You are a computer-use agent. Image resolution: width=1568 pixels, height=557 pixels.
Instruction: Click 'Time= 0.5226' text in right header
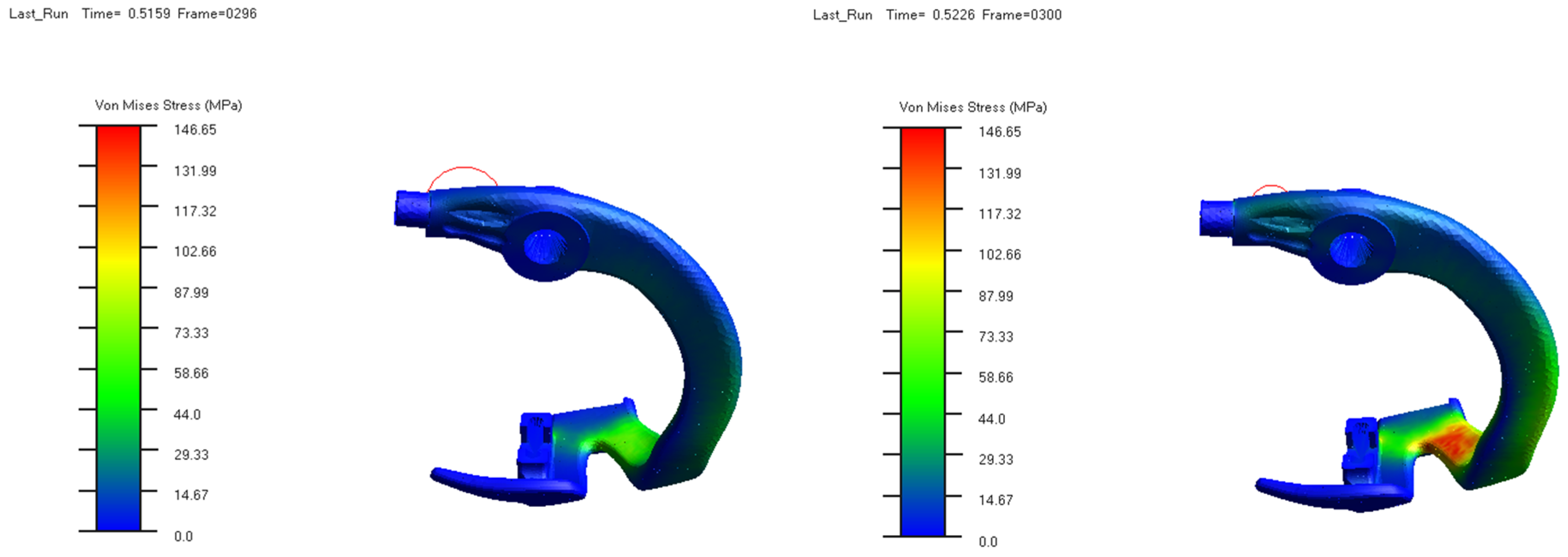coord(930,15)
